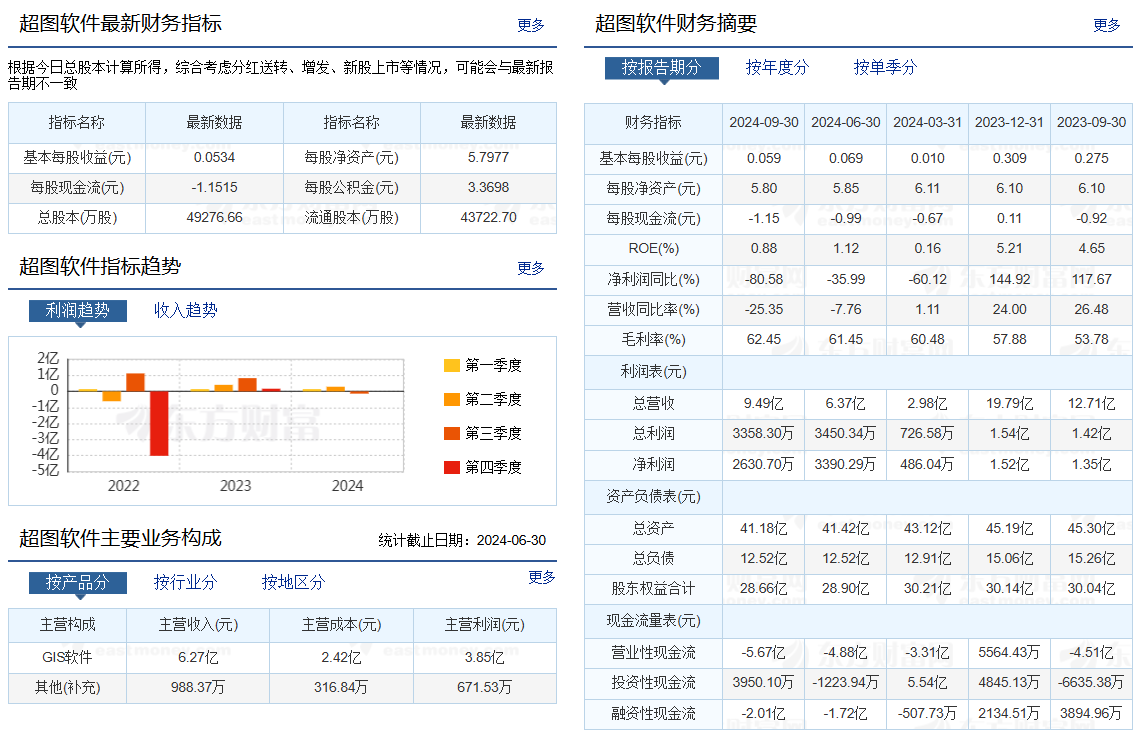Click the 毛利率(%) row label
Image resolution: width=1142 pixels, height=739 pixels.
[x=653, y=340]
